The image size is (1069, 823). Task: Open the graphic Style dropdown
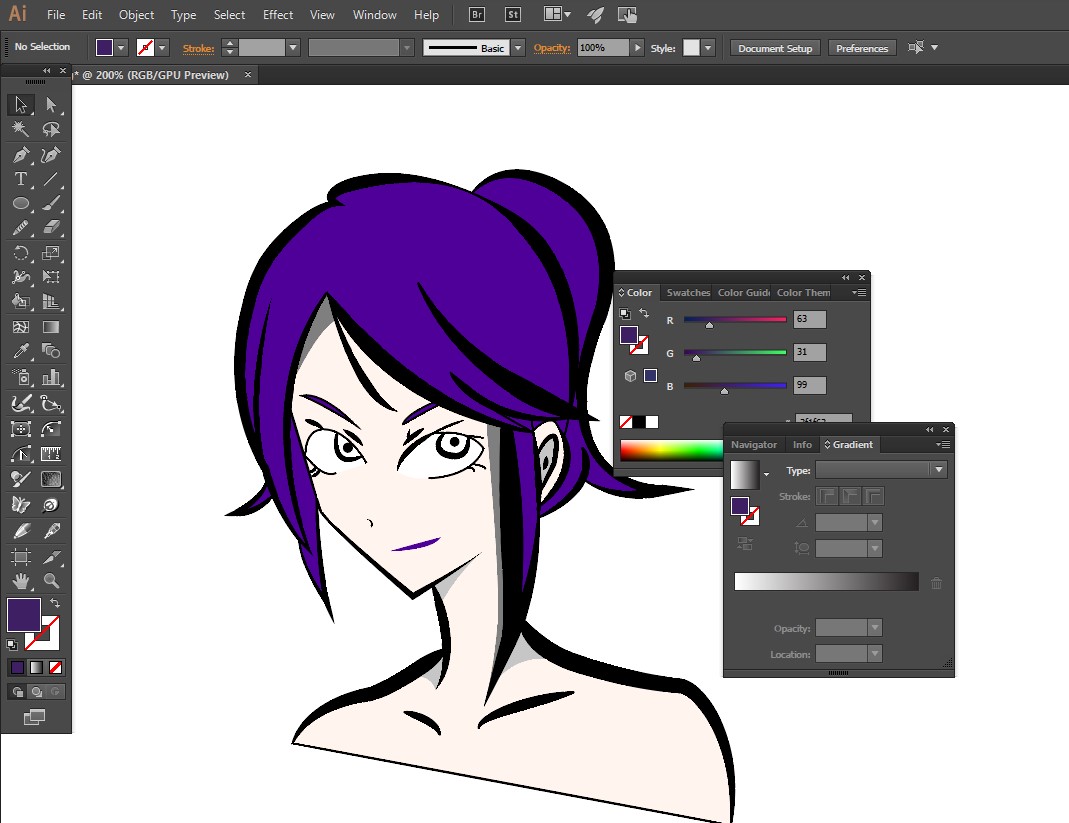coord(708,48)
